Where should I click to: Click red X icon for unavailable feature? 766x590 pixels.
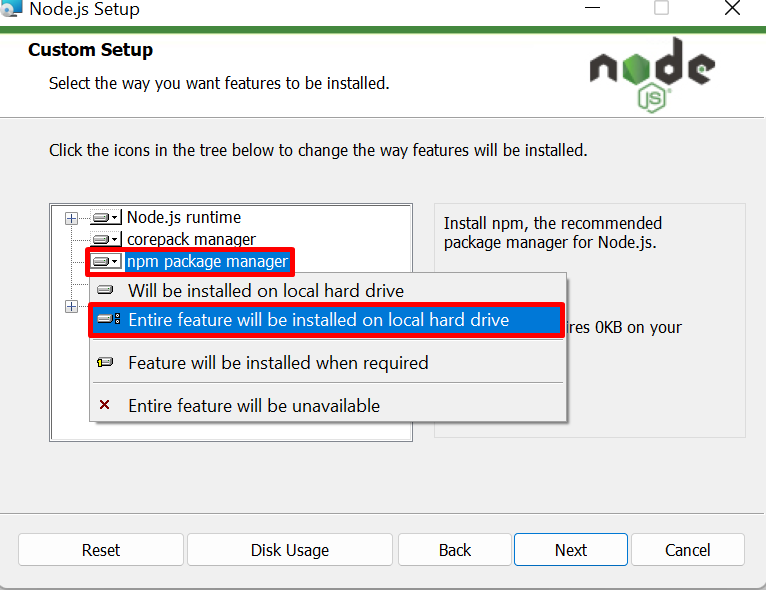click(x=105, y=405)
